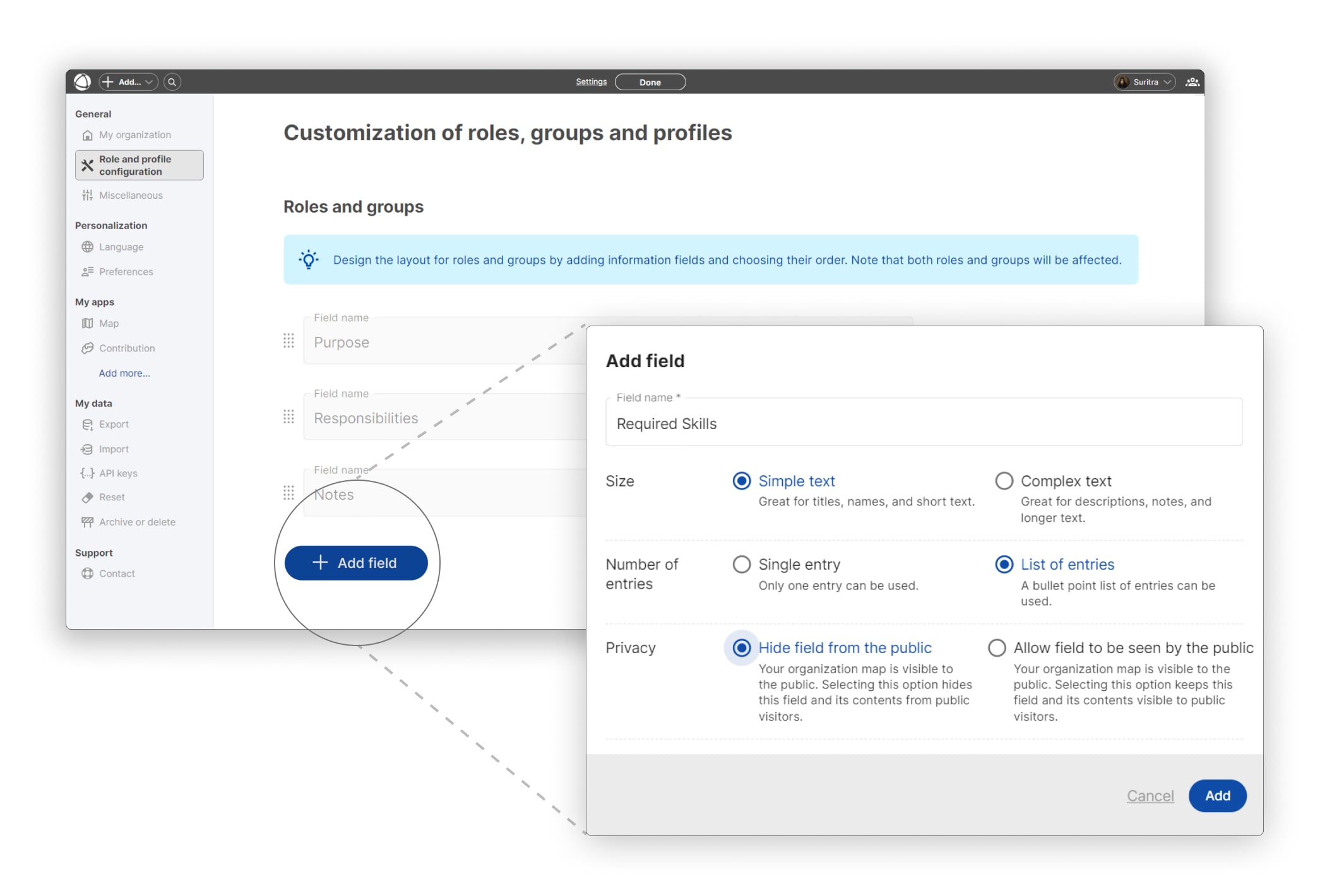Open the Suritra user account dropdown
The height and width of the screenshot is (896, 1332).
click(1145, 82)
